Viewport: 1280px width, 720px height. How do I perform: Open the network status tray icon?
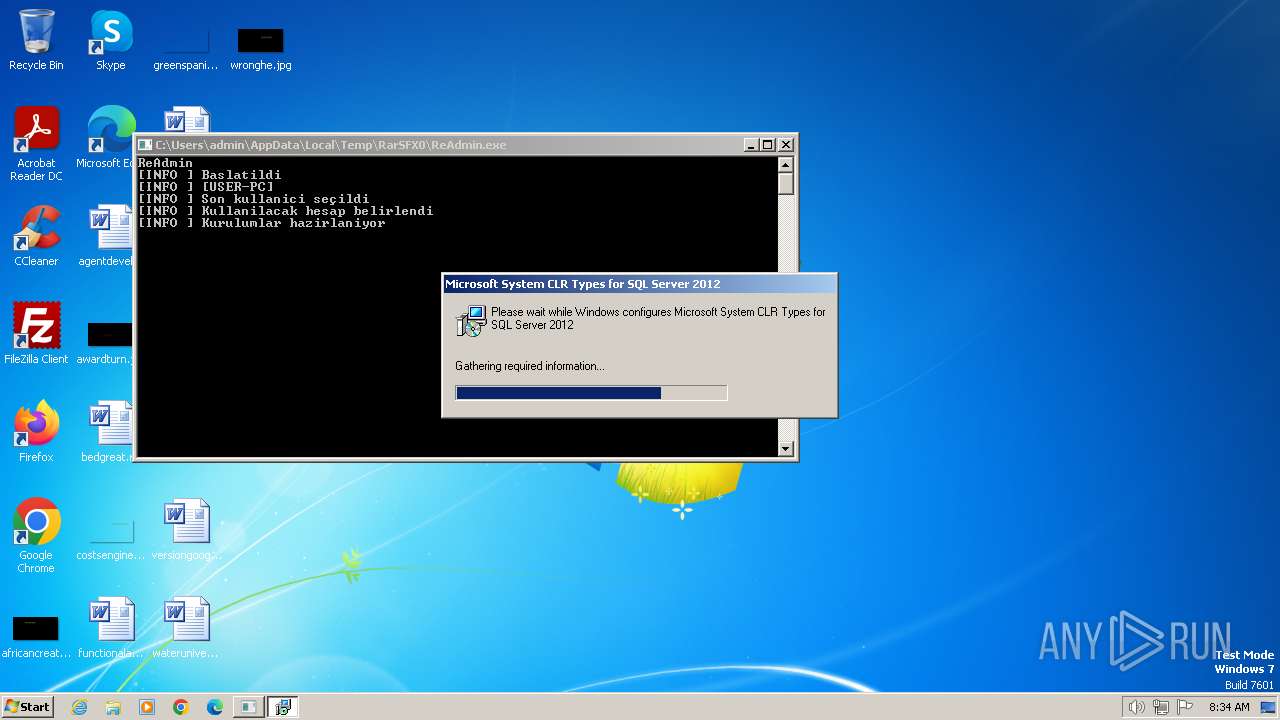point(1161,707)
